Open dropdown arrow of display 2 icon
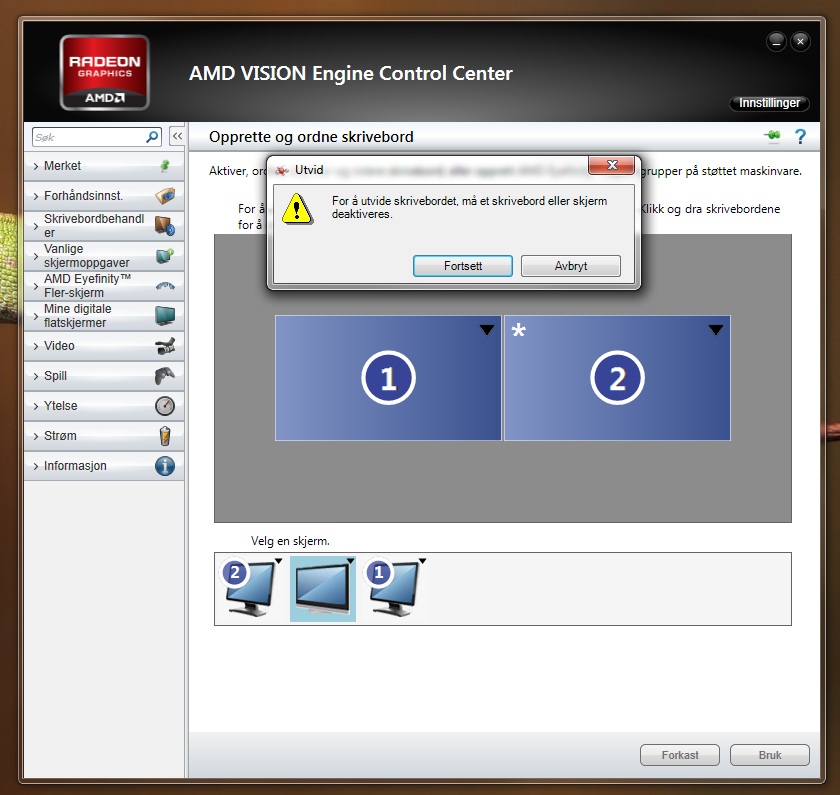840x795 pixels. [279, 561]
